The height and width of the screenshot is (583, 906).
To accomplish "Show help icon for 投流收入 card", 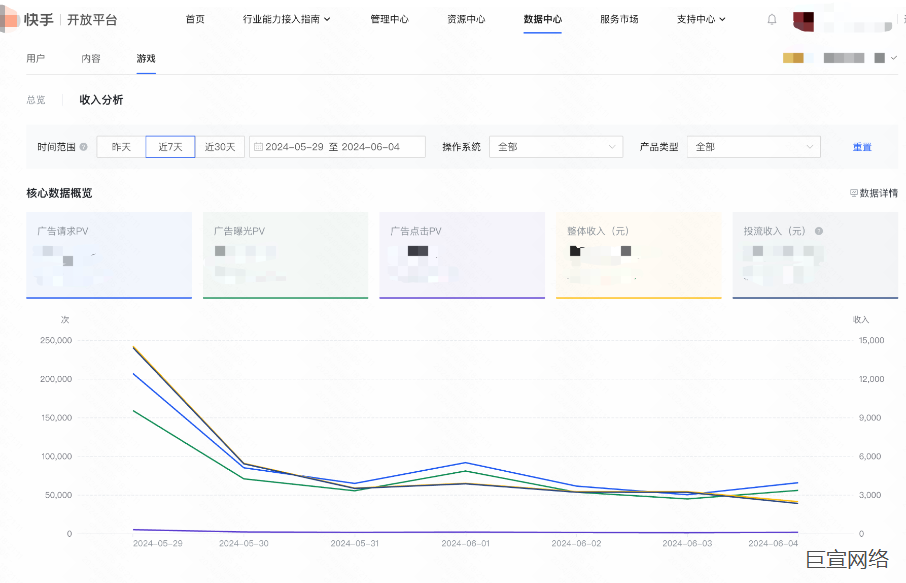I will pyautogui.click(x=819, y=231).
